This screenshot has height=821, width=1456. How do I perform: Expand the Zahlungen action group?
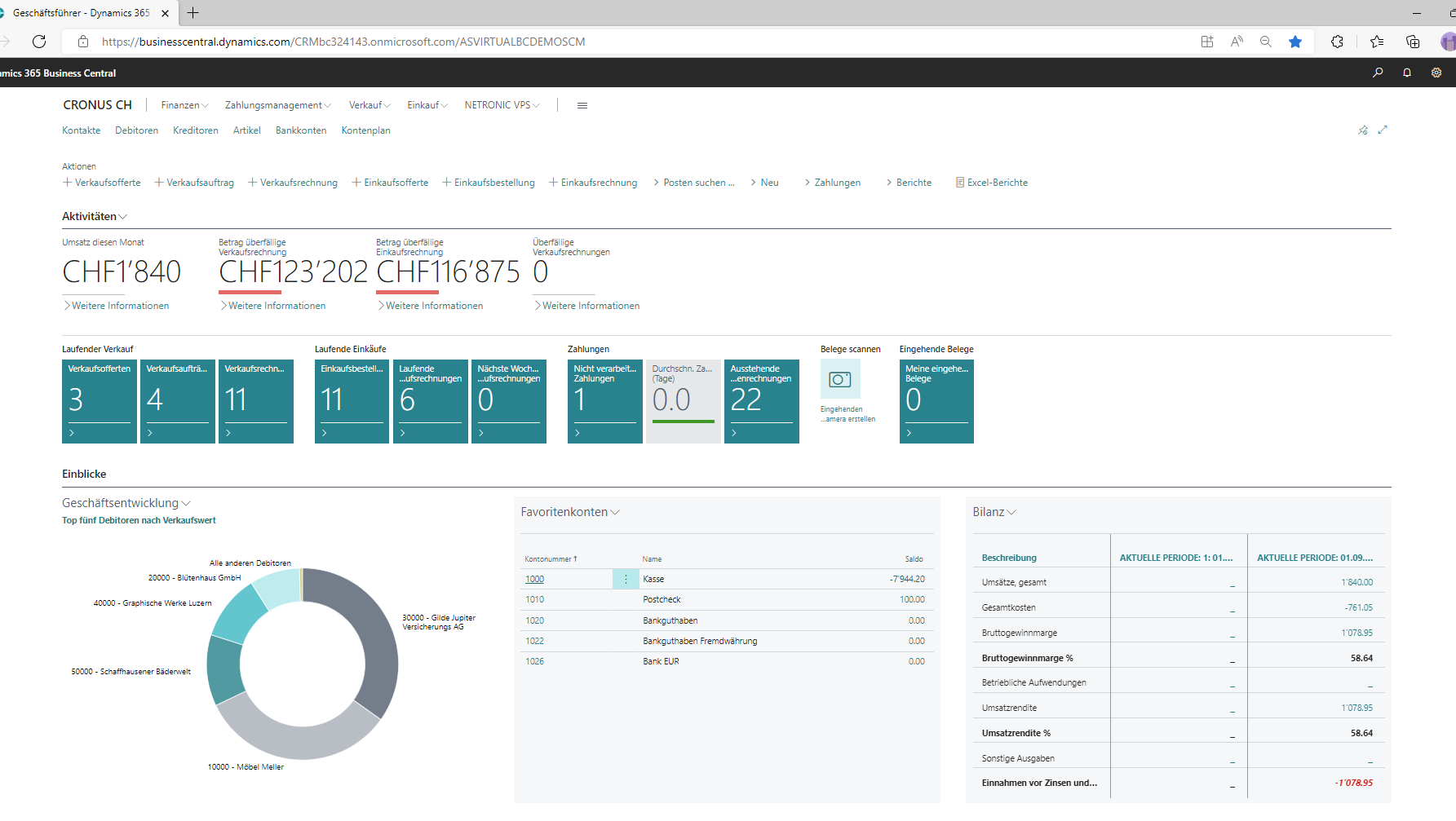coord(833,183)
